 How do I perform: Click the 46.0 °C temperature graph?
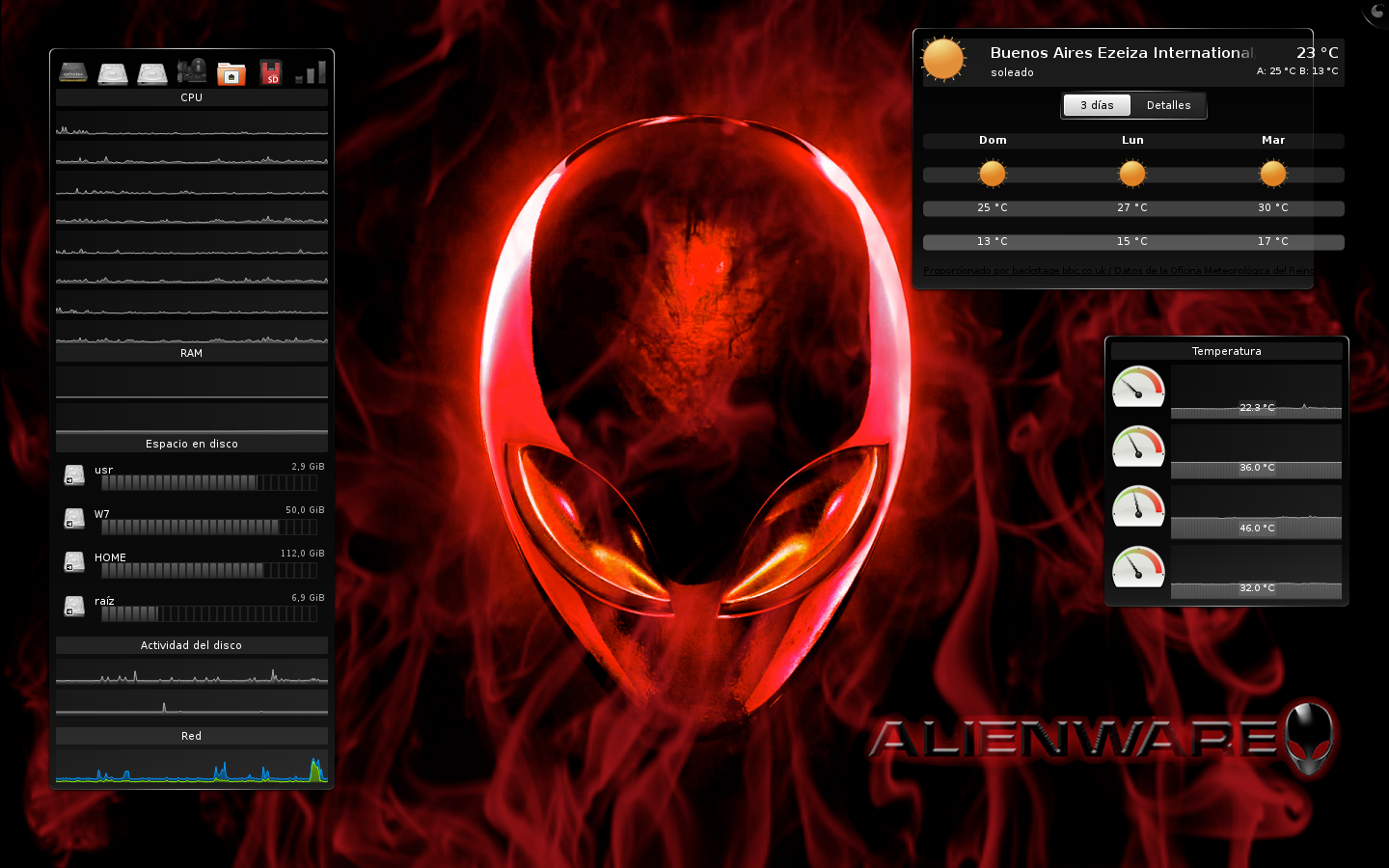(x=1256, y=512)
